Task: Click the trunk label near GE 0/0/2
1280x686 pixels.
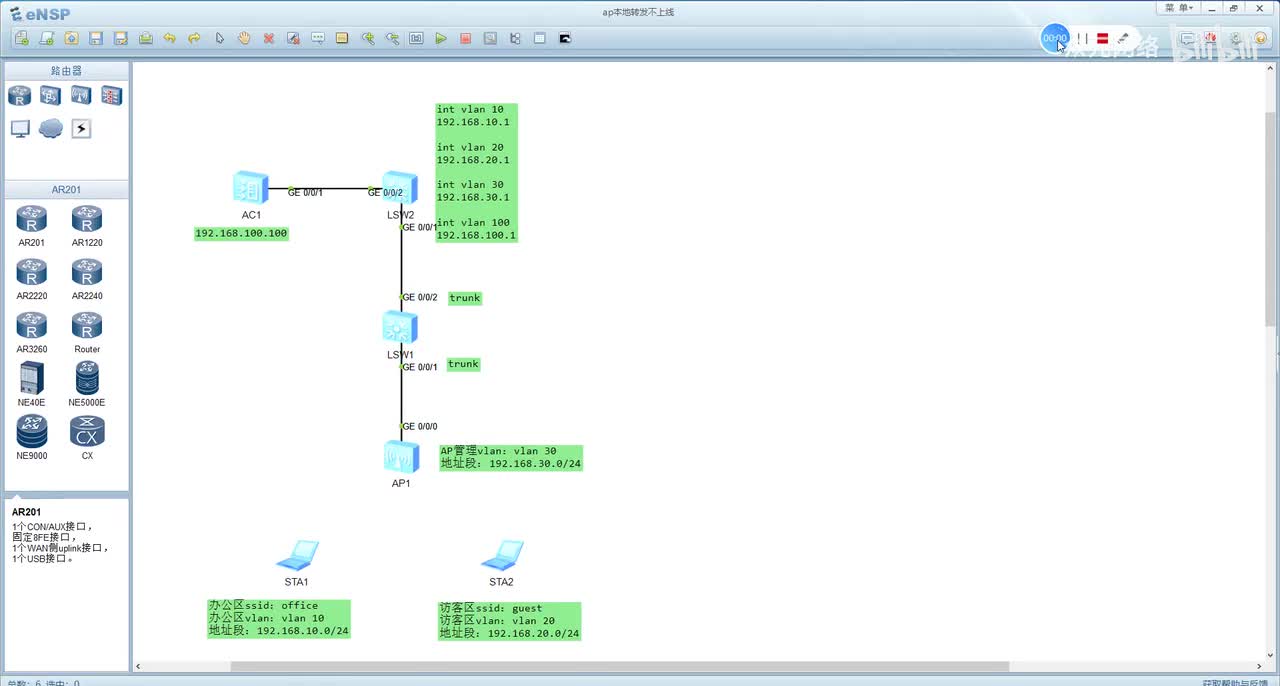Action: tap(465, 298)
